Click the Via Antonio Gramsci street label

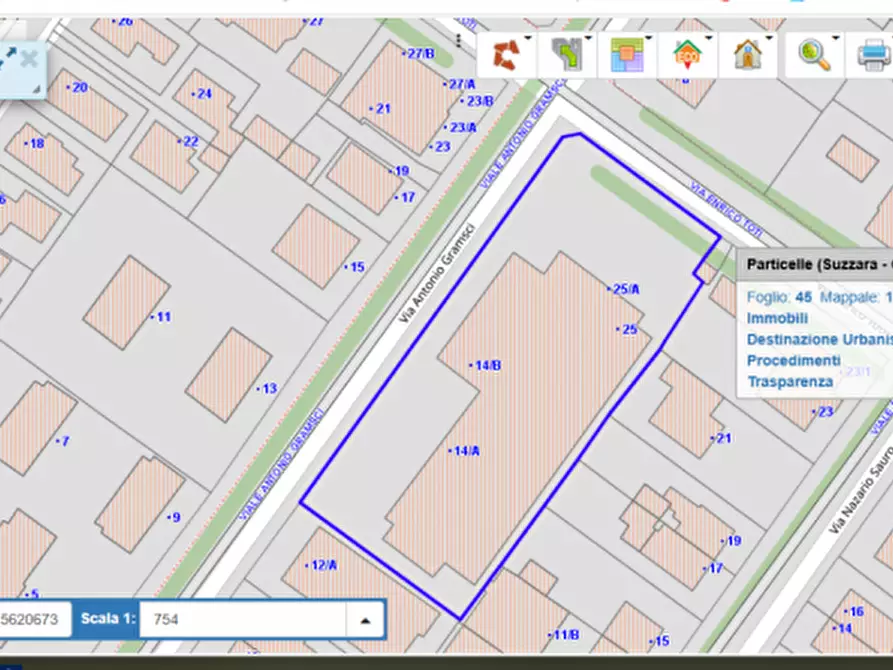point(436,273)
